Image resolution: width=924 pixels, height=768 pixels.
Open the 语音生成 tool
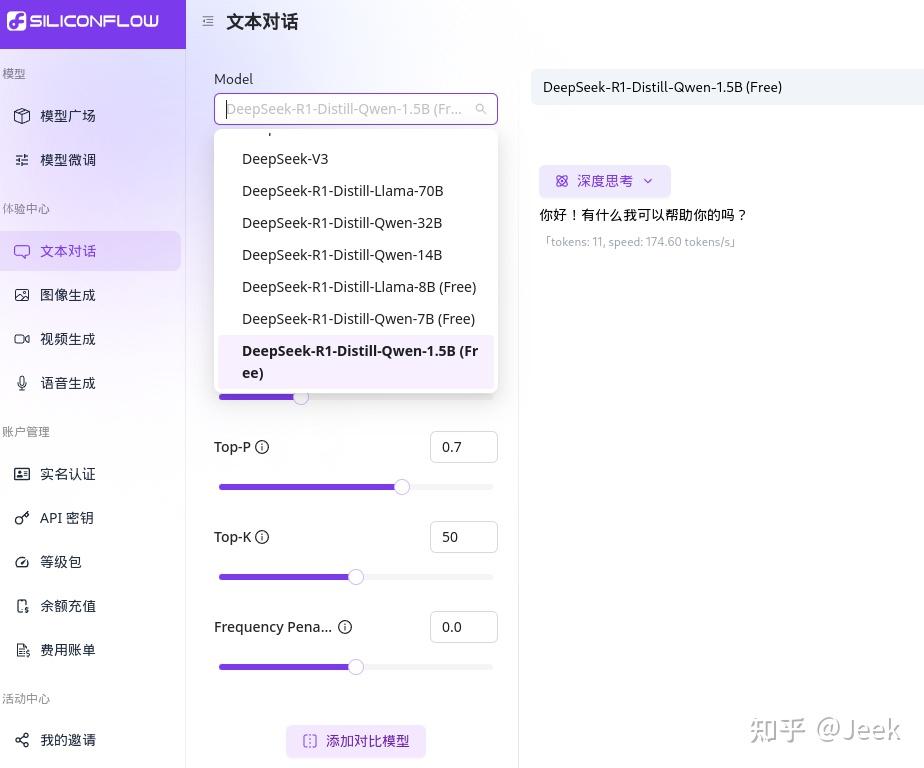pos(68,383)
